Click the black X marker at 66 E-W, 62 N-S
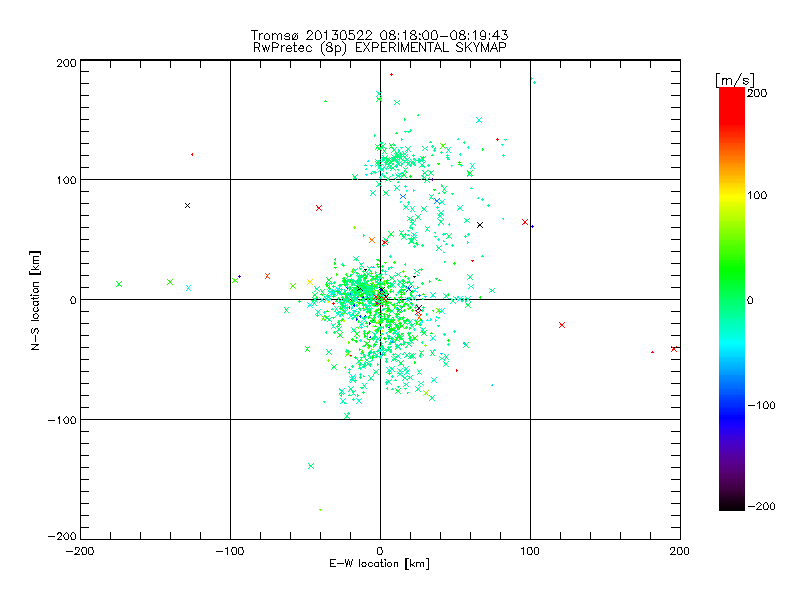 (480, 225)
